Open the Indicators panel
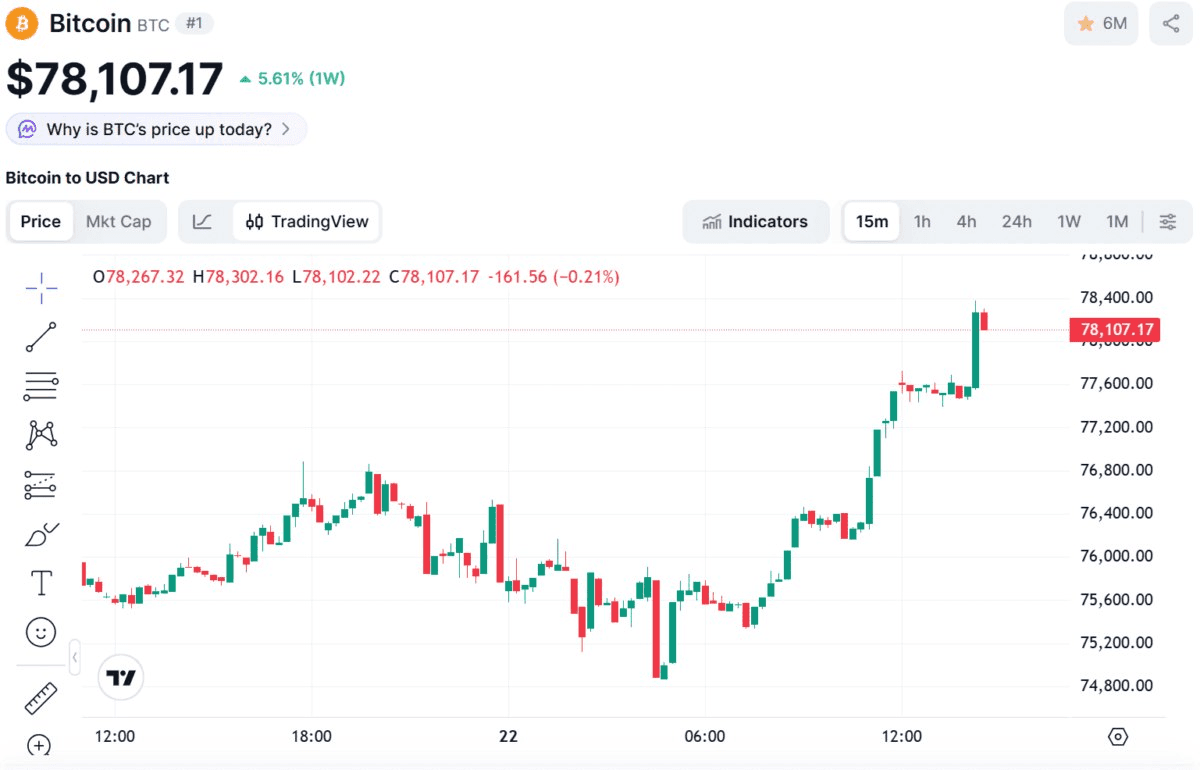Viewport: 1200px width, 770px height. click(756, 221)
